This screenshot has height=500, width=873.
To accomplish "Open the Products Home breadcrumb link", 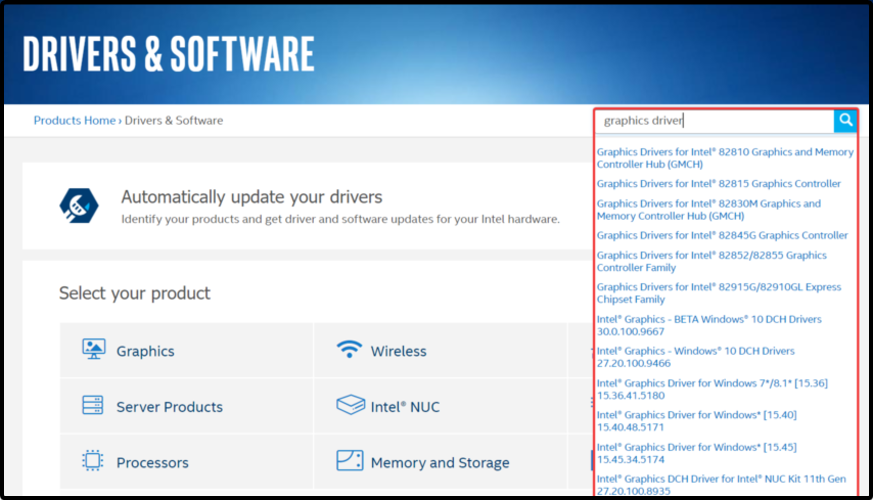I will click(74, 121).
